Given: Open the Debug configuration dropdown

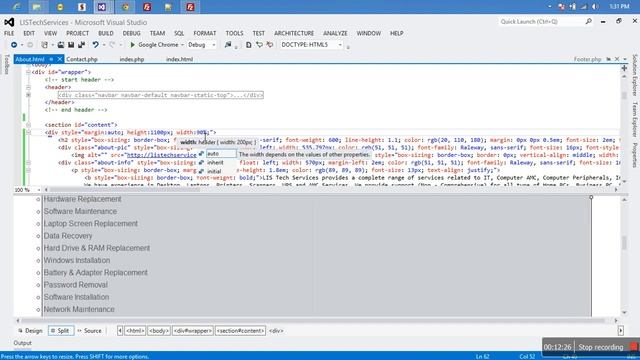Looking at the screenshot, I should click(213, 45).
